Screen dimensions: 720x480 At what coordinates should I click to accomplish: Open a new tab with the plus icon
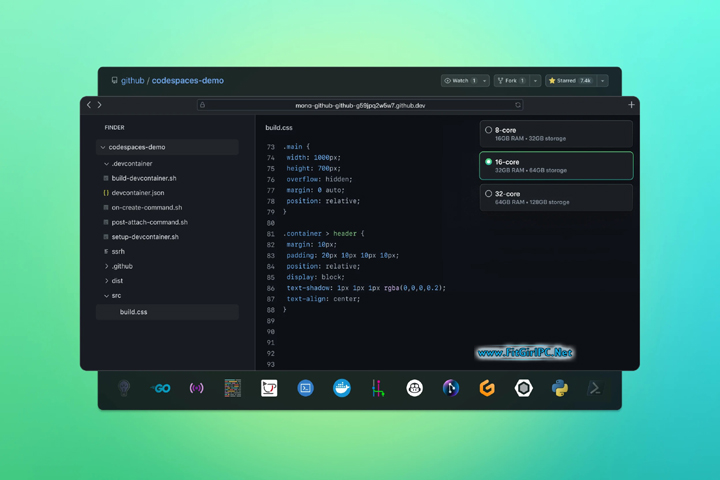tap(631, 105)
